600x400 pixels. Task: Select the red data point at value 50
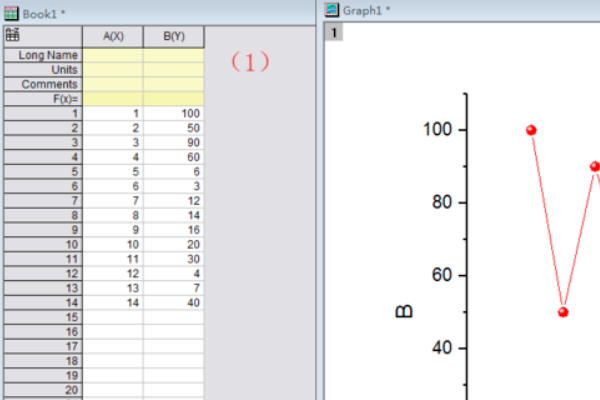563,312
